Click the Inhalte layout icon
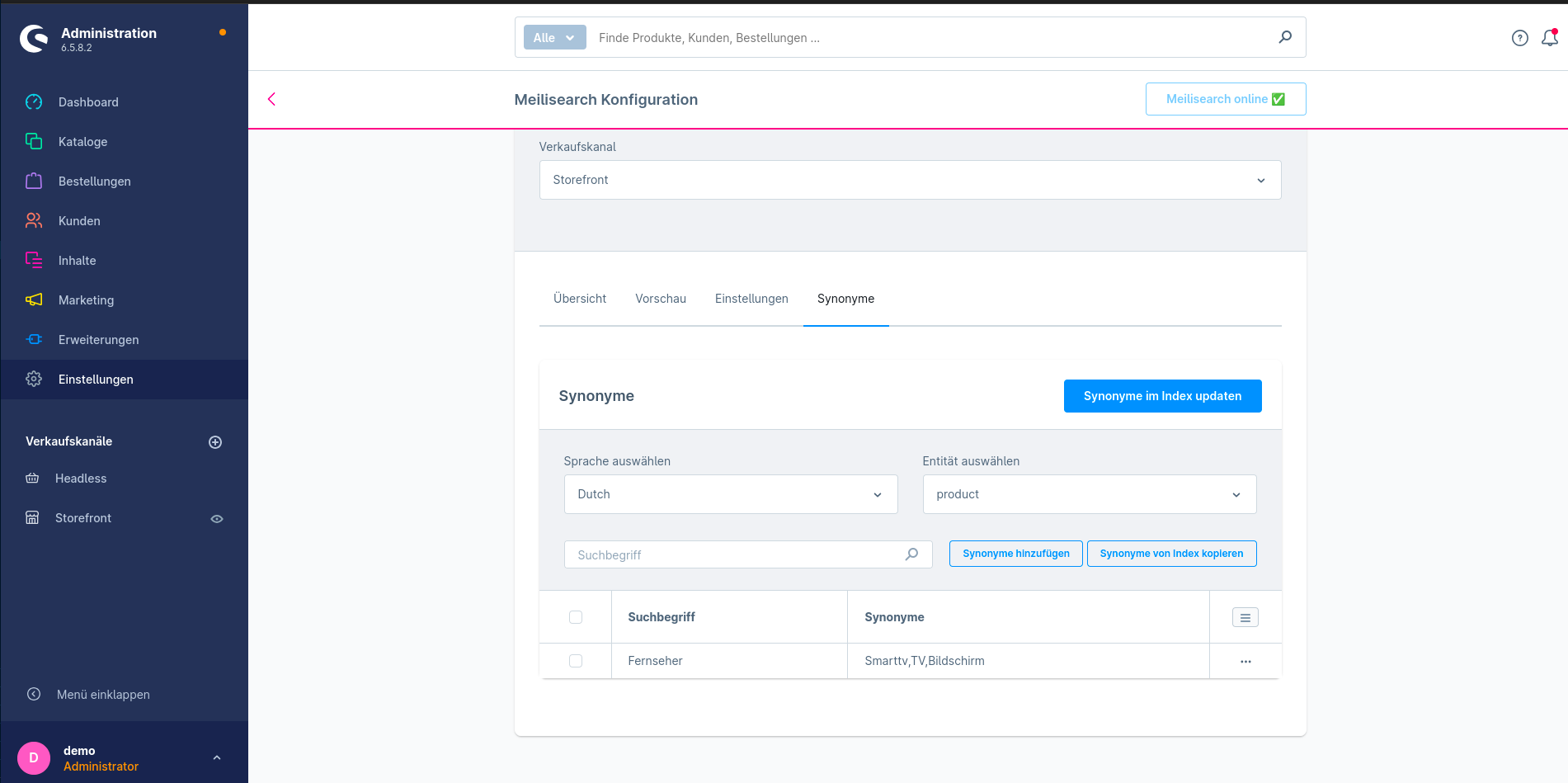This screenshot has height=783, width=1568. (34, 261)
